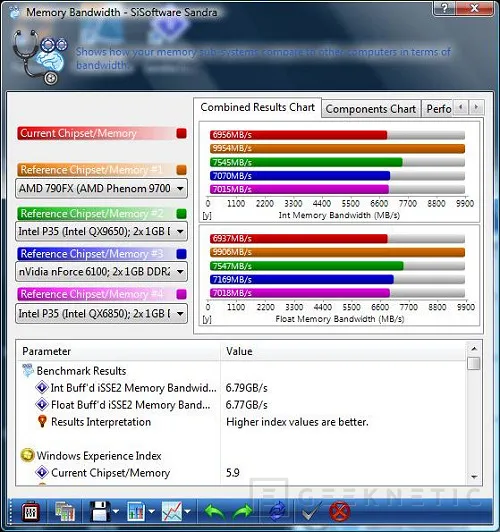Viewport: 500px width, 532px height.
Task: Click the [y] toggle under Int chart
Action: coord(207,215)
